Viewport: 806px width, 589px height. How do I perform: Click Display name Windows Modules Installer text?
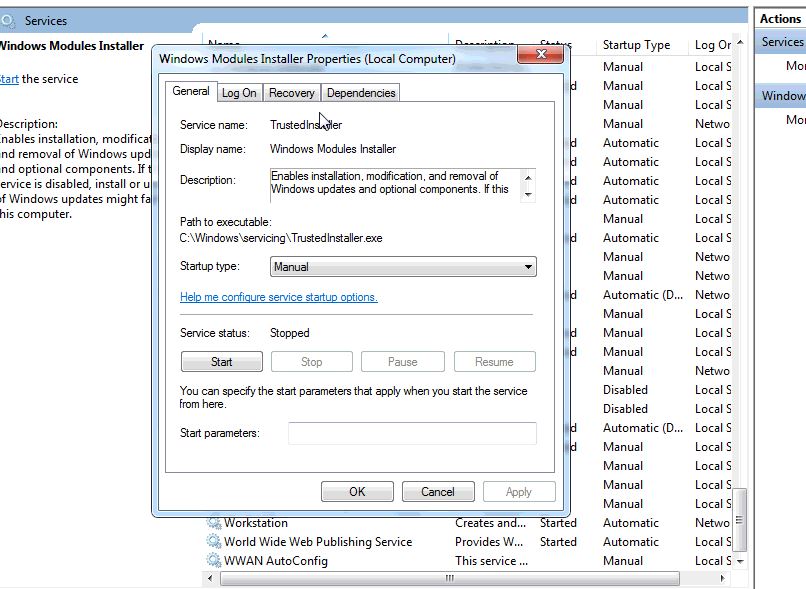(333, 149)
